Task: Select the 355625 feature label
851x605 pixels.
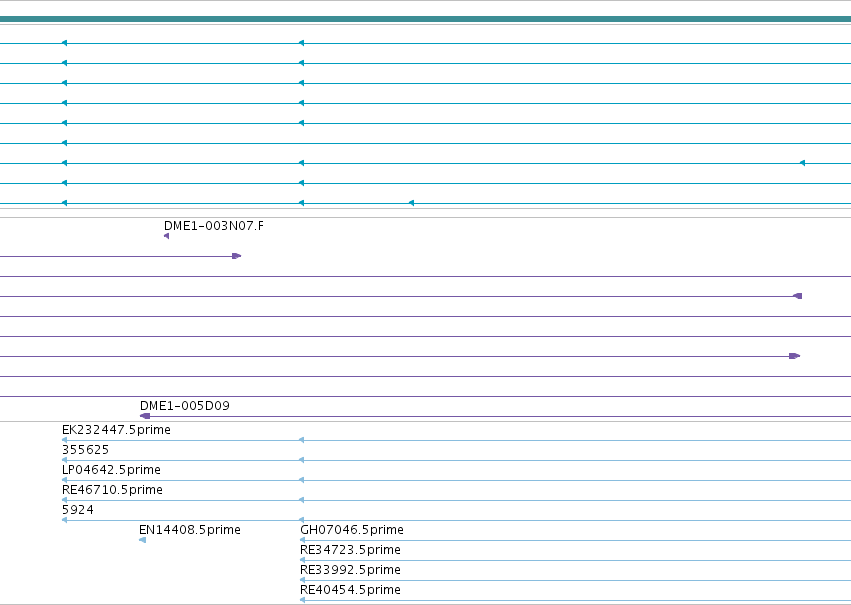Action: [85, 450]
